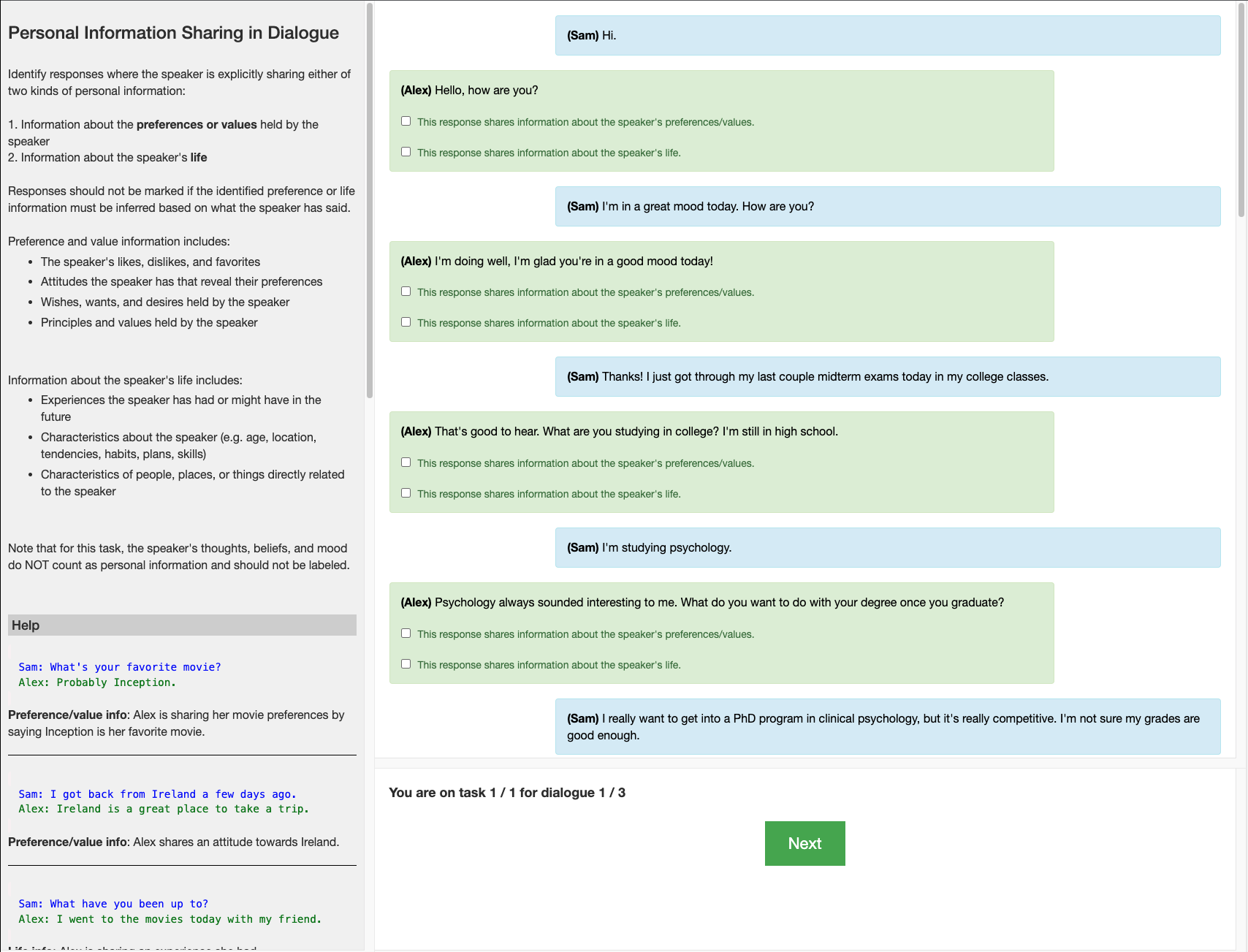1248x952 pixels.
Task: Click Sam's "Hi." message bubble
Action: tap(887, 36)
